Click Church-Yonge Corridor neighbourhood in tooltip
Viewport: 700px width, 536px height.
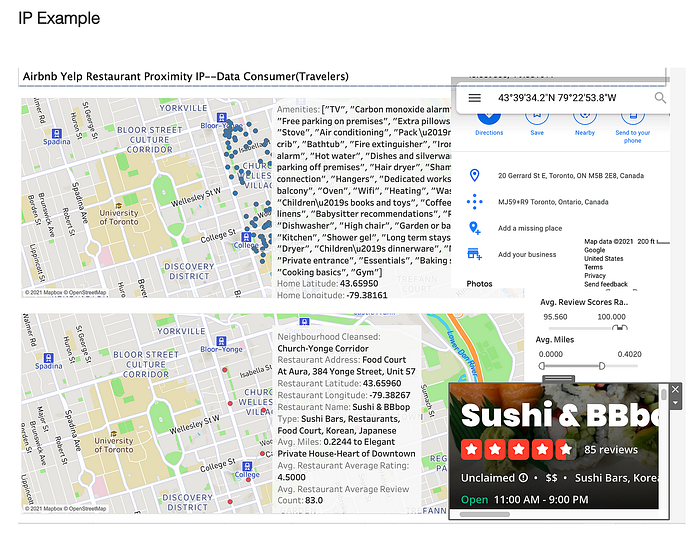(323, 348)
